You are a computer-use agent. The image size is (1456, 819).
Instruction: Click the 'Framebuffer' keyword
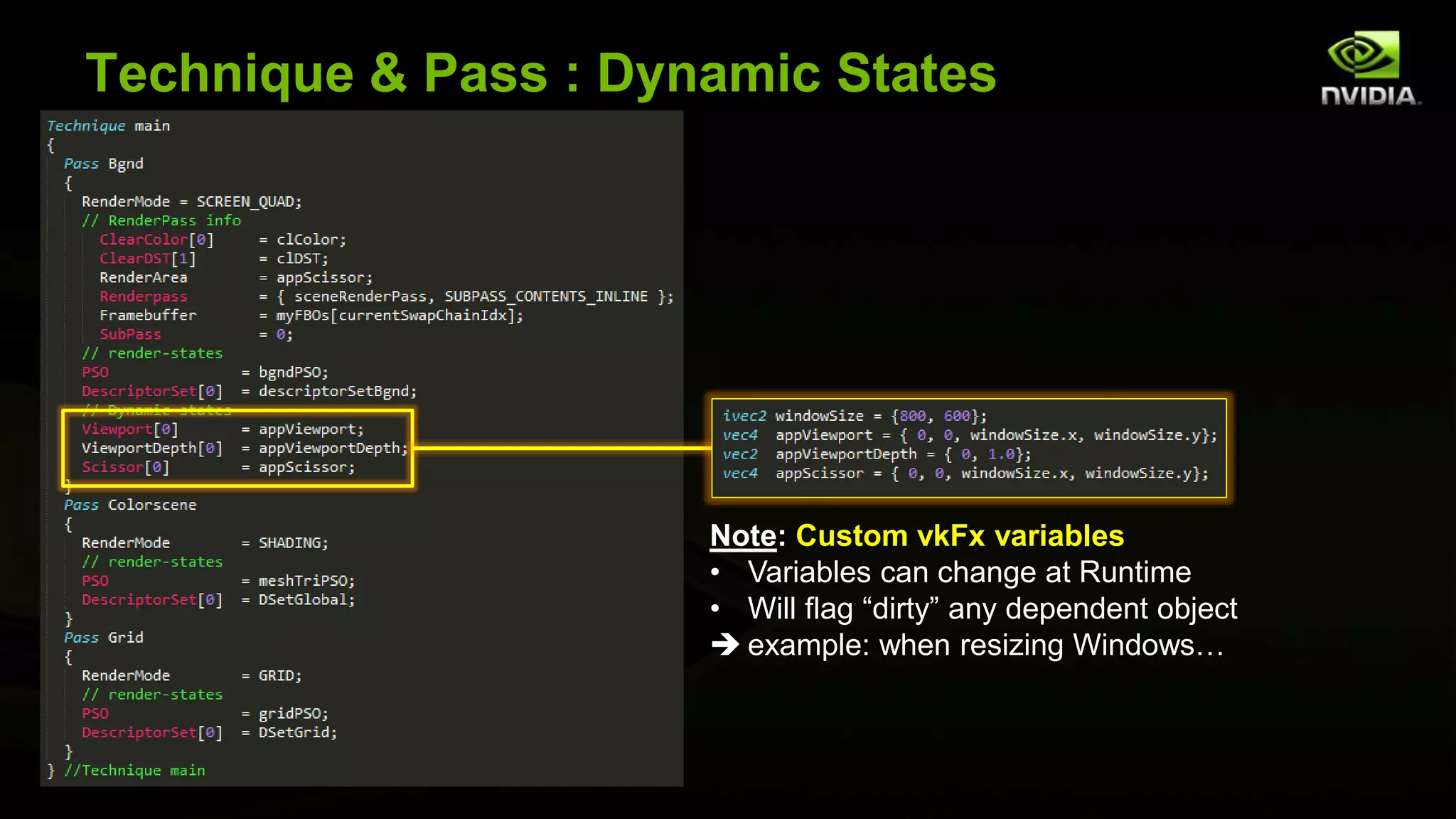[x=148, y=316]
